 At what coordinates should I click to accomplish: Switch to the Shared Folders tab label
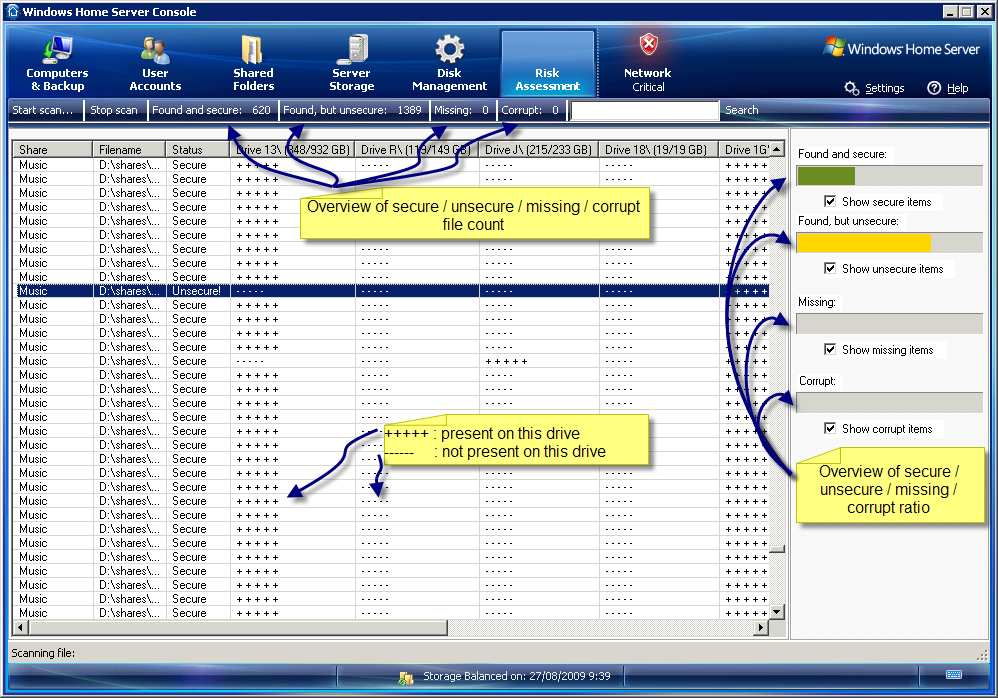(x=253, y=80)
